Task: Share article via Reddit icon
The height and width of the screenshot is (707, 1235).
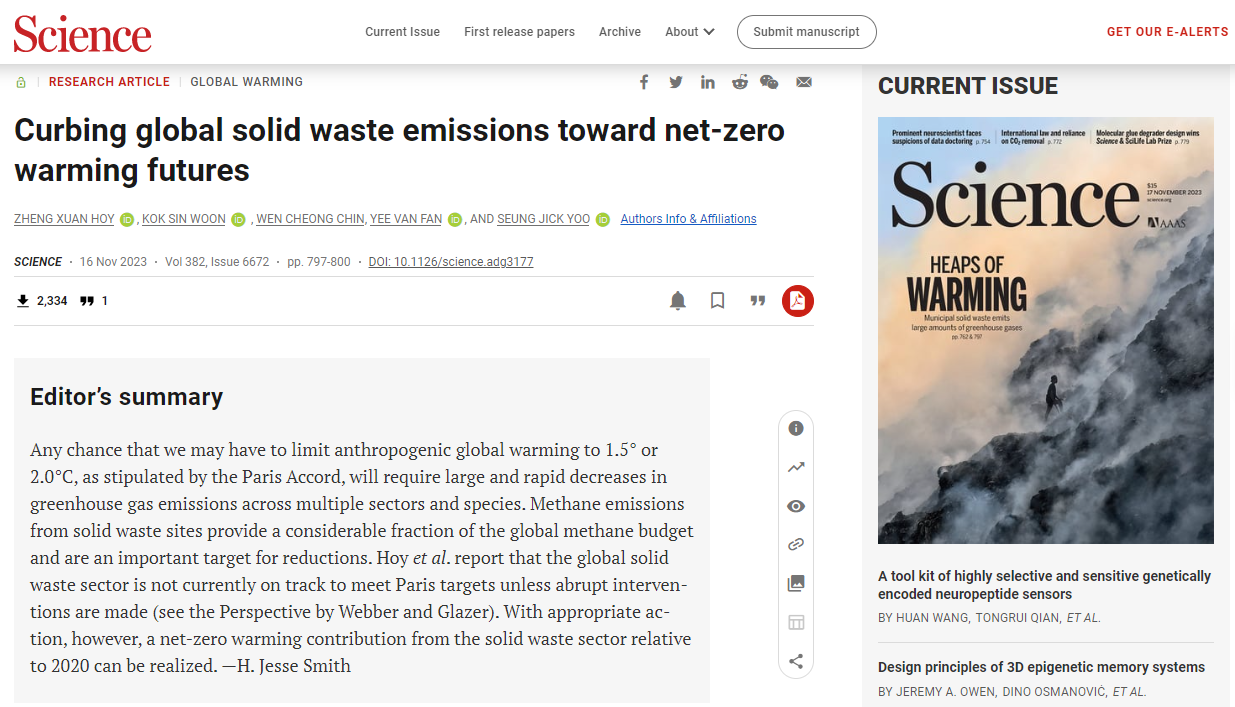Action: (740, 82)
